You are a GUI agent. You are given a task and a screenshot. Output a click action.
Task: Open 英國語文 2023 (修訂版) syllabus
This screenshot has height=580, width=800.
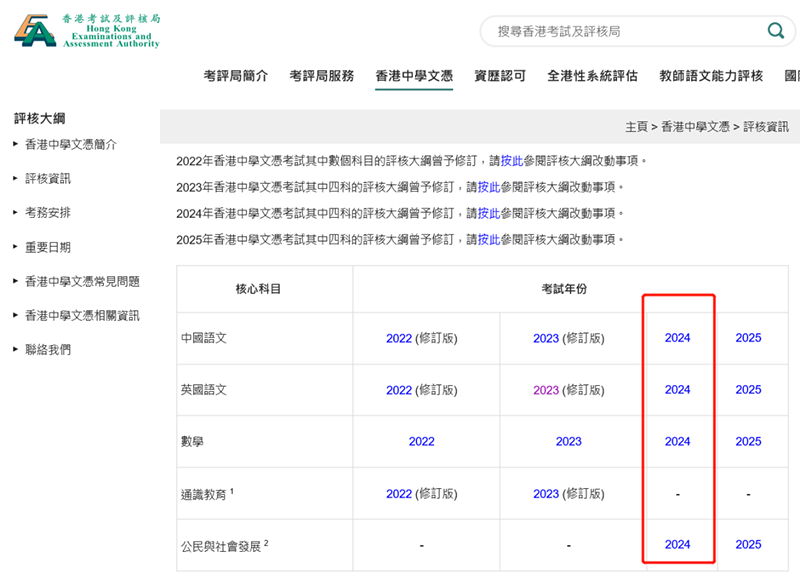546,390
